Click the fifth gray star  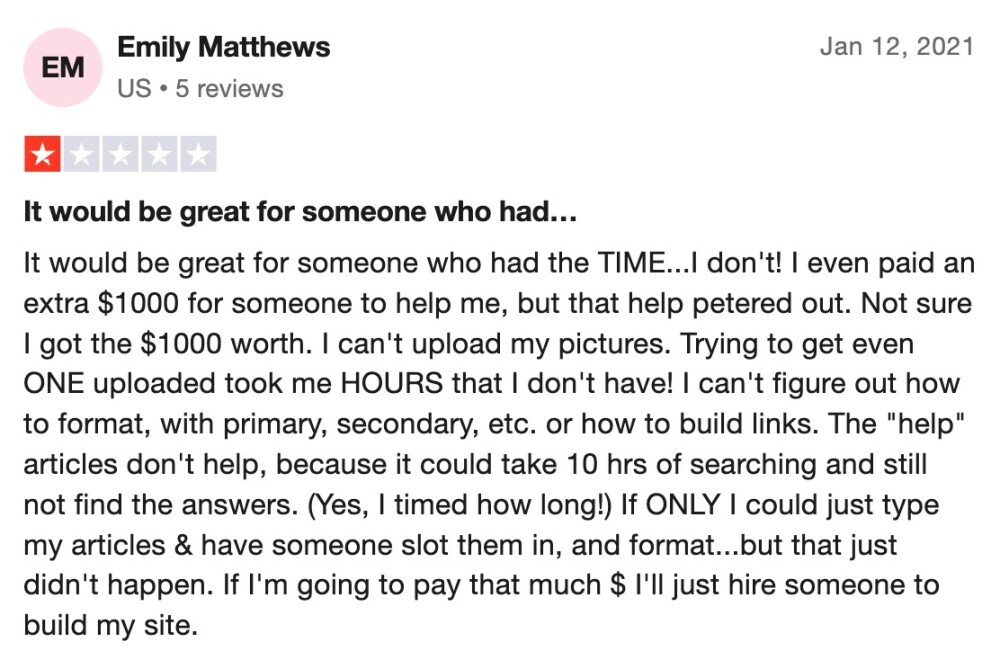point(198,154)
